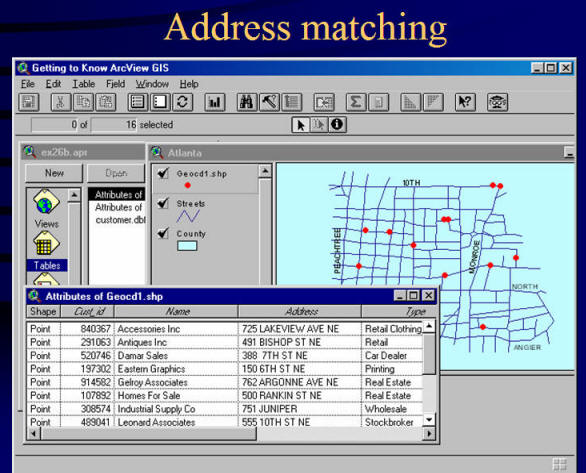Click the Save Project toolbar icon
The width and height of the screenshot is (586, 473).
[29, 102]
